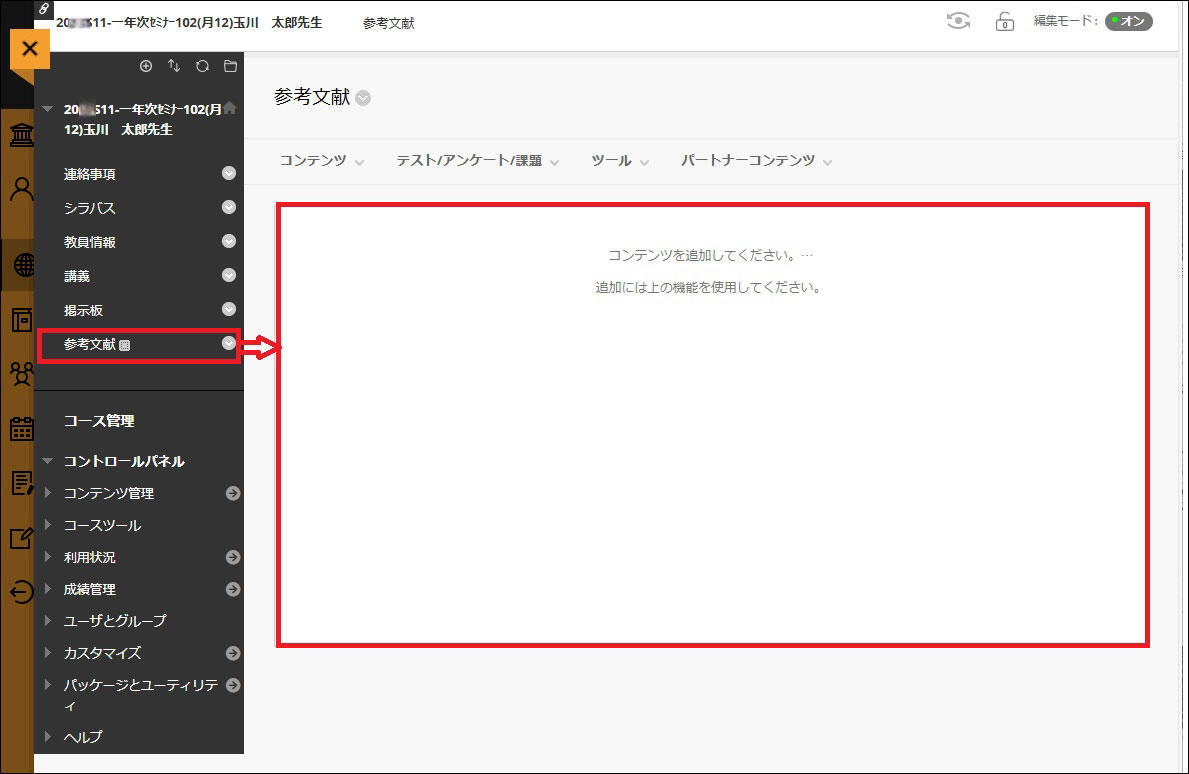Open the 掲示板 course menu link
This screenshot has width=1189, height=774.
(x=83, y=311)
